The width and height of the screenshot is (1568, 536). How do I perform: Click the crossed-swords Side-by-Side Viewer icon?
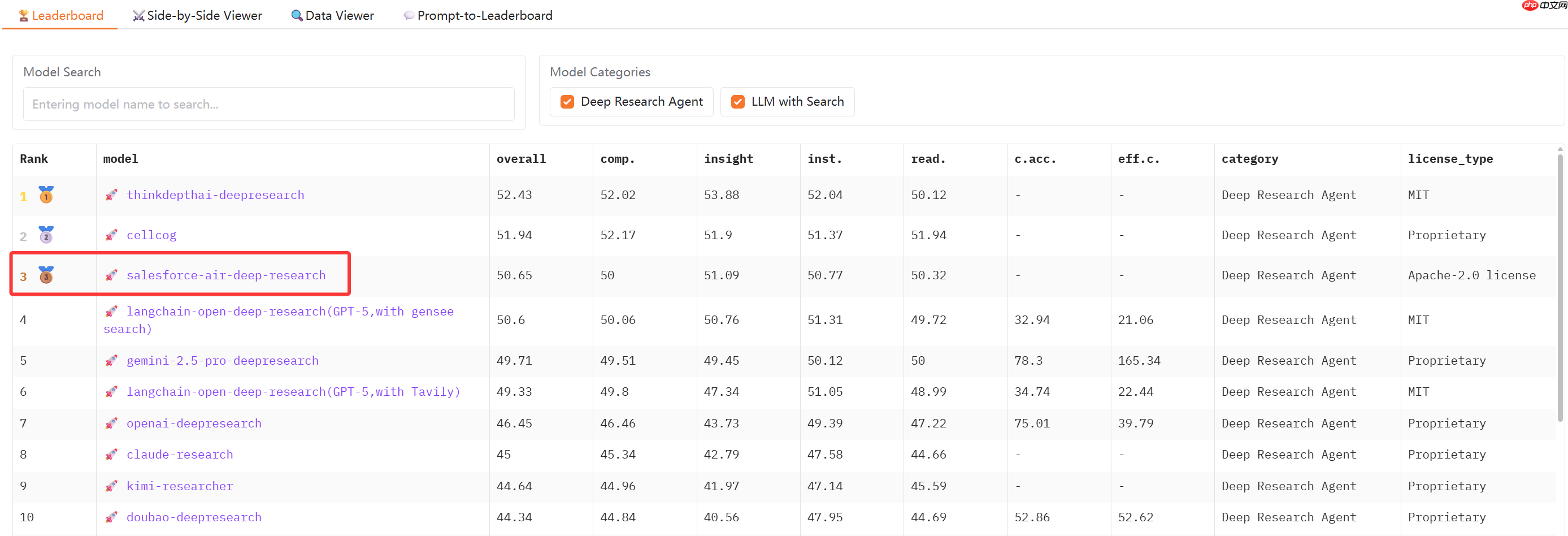click(x=138, y=15)
